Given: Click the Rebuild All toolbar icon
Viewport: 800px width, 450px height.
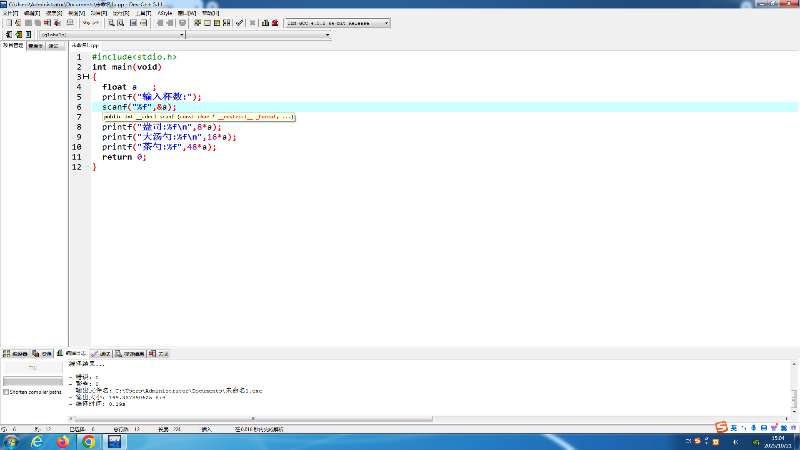Looking at the screenshot, I should point(227,23).
